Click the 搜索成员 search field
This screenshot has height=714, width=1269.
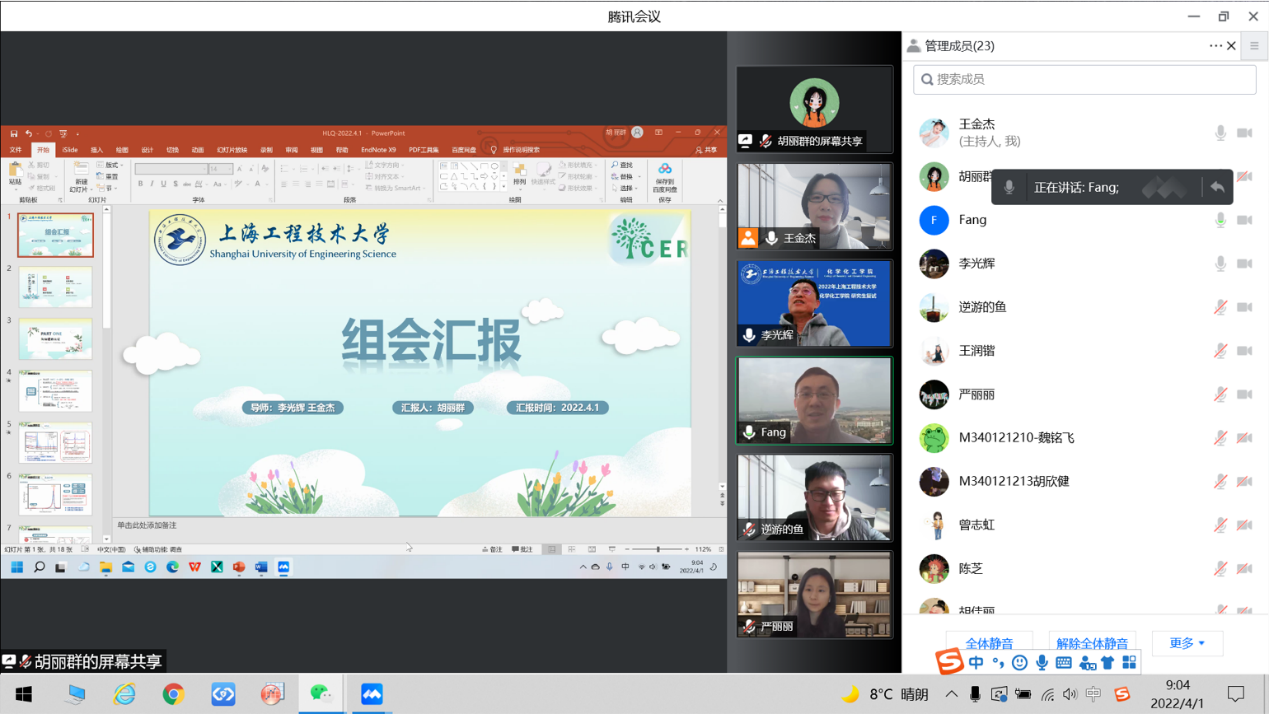pyautogui.click(x=1085, y=80)
